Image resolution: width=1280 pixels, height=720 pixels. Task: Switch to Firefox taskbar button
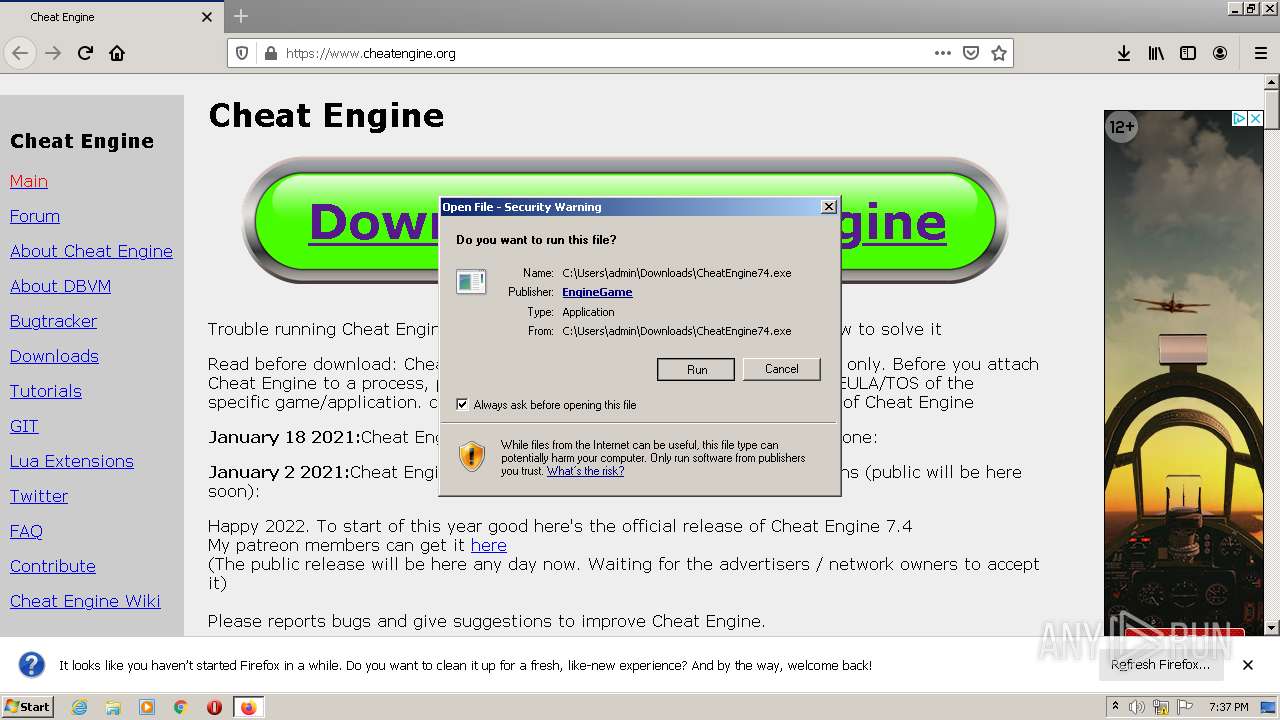(x=248, y=707)
